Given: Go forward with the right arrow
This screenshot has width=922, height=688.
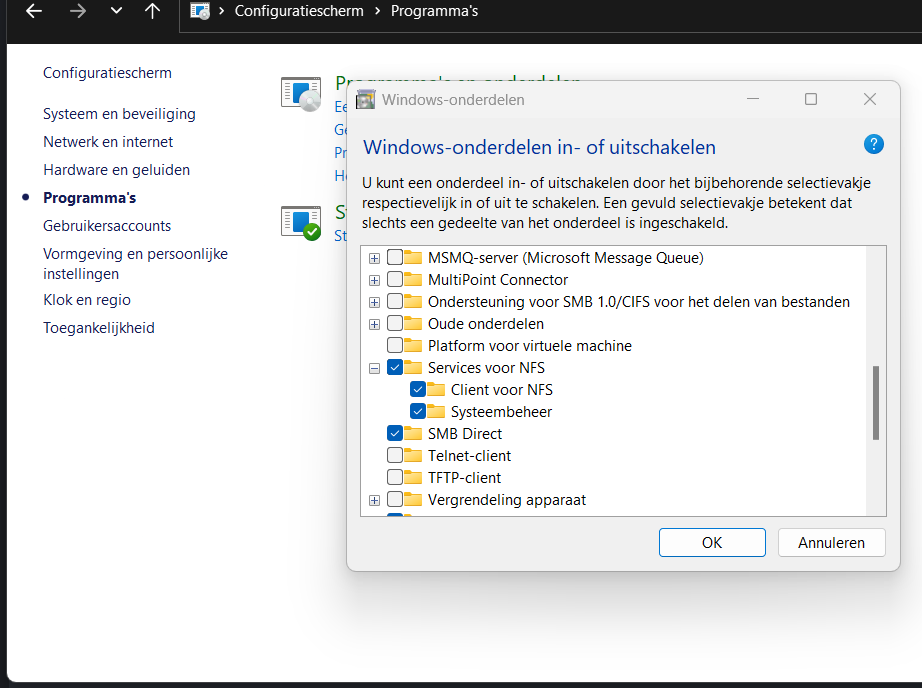Looking at the screenshot, I should point(78,11).
